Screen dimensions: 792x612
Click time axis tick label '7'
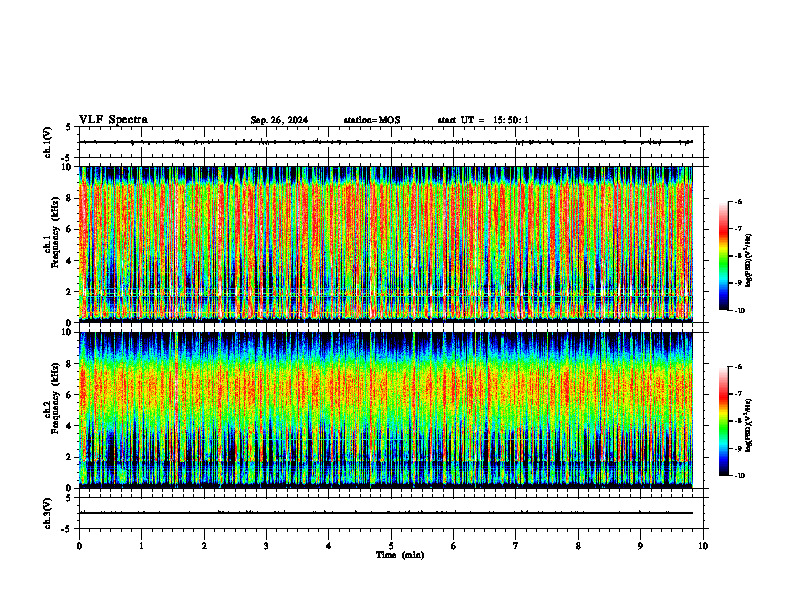click(x=516, y=546)
